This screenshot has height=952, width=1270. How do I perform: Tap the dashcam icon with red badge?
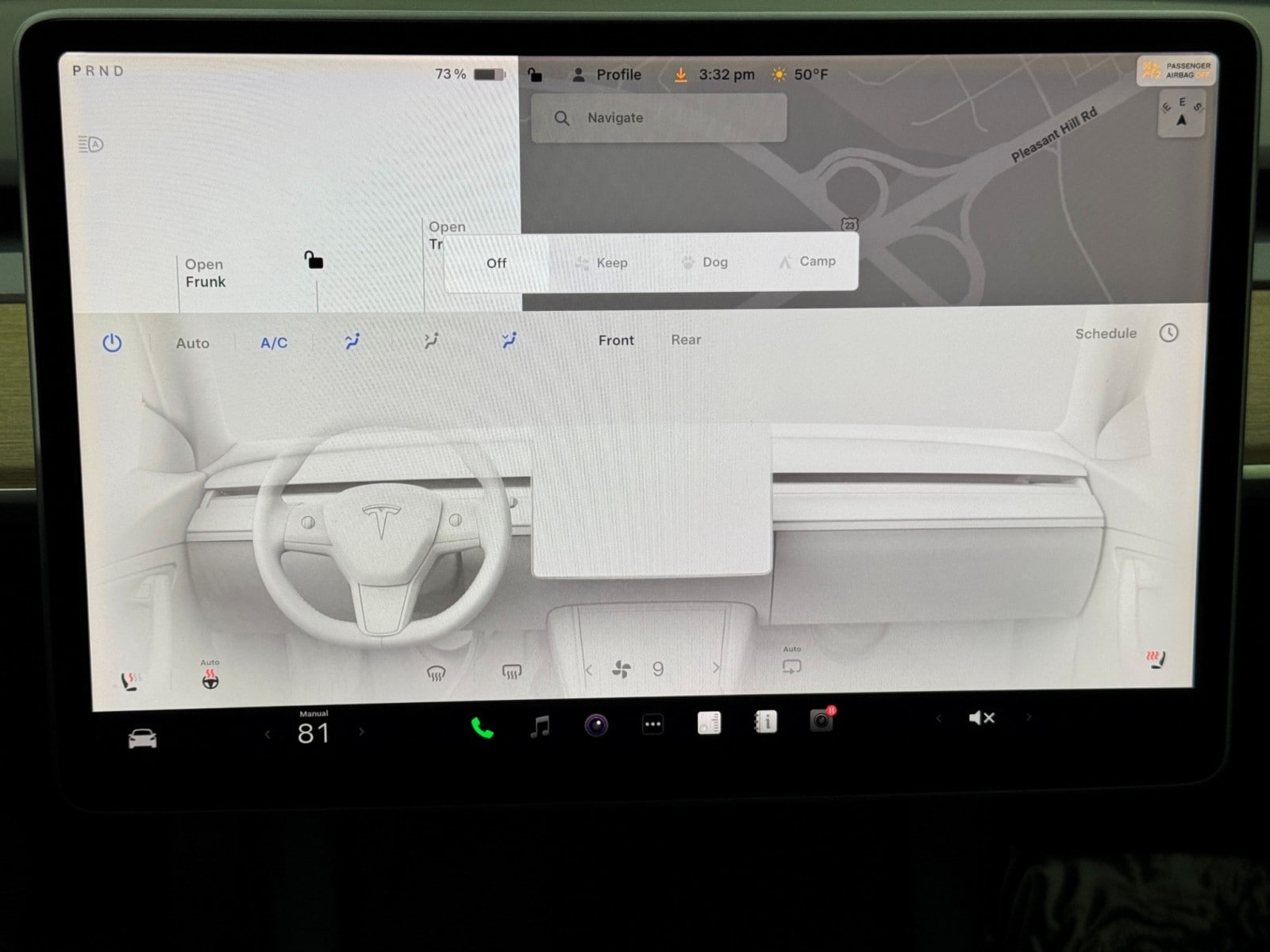click(822, 720)
